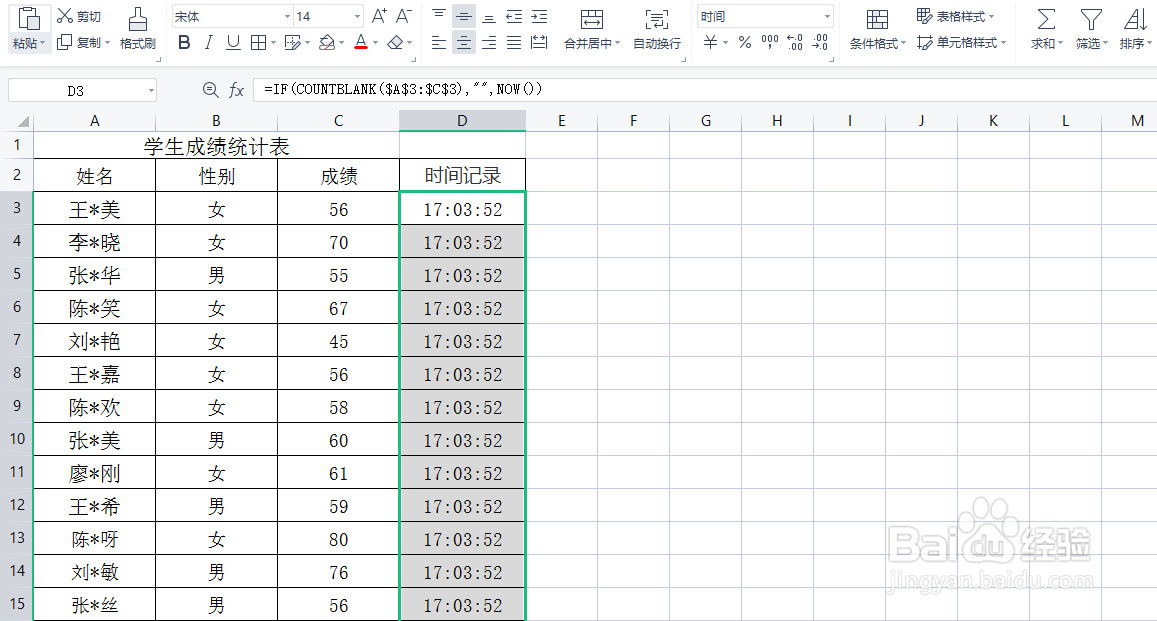Click the Sum sigma icon
The width and height of the screenshot is (1157, 621).
tap(1046, 19)
